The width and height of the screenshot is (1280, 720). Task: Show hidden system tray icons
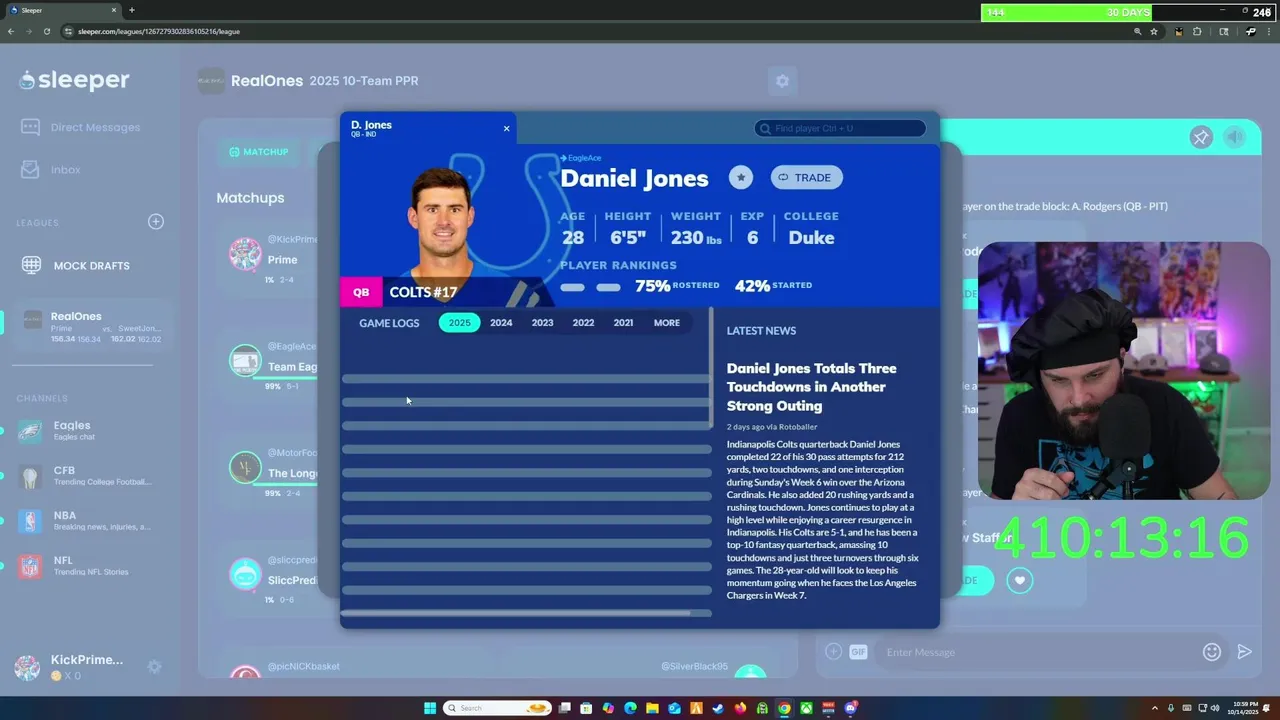(x=1155, y=708)
